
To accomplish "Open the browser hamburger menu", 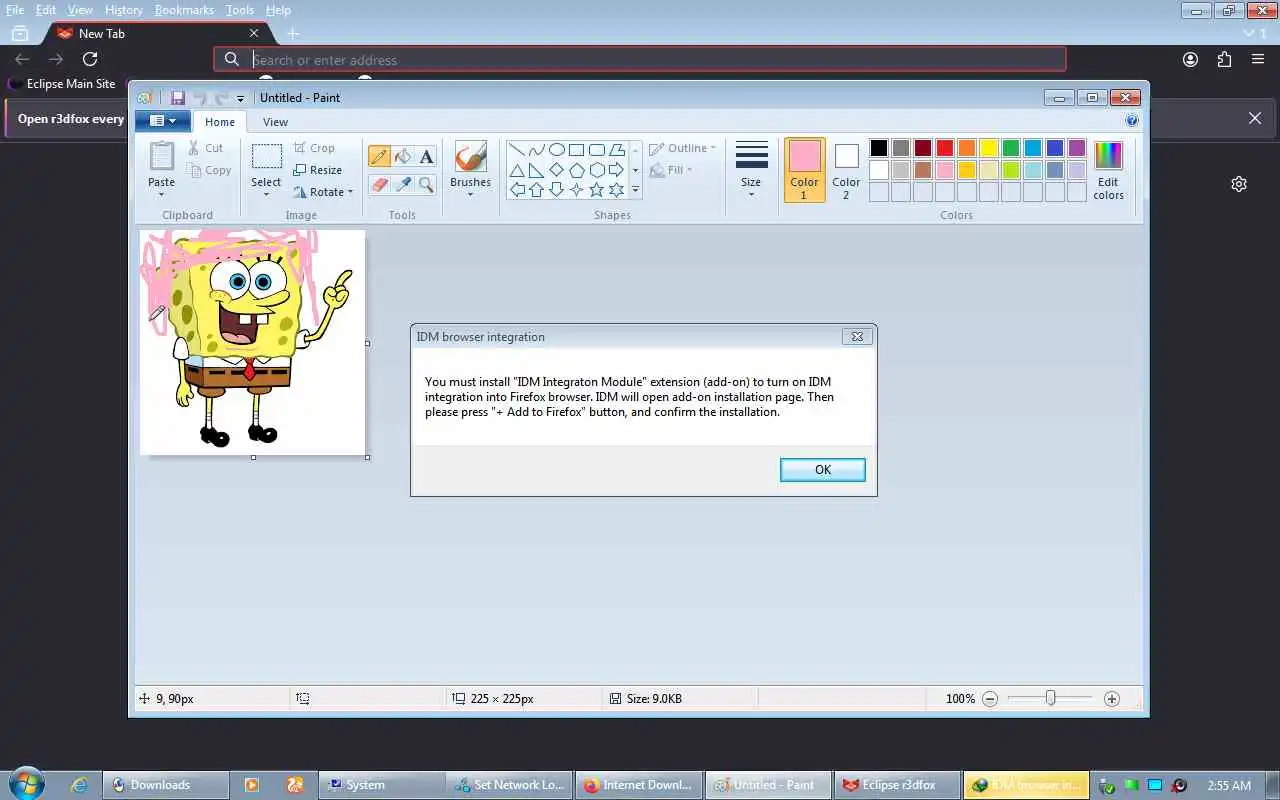I will (1258, 60).
